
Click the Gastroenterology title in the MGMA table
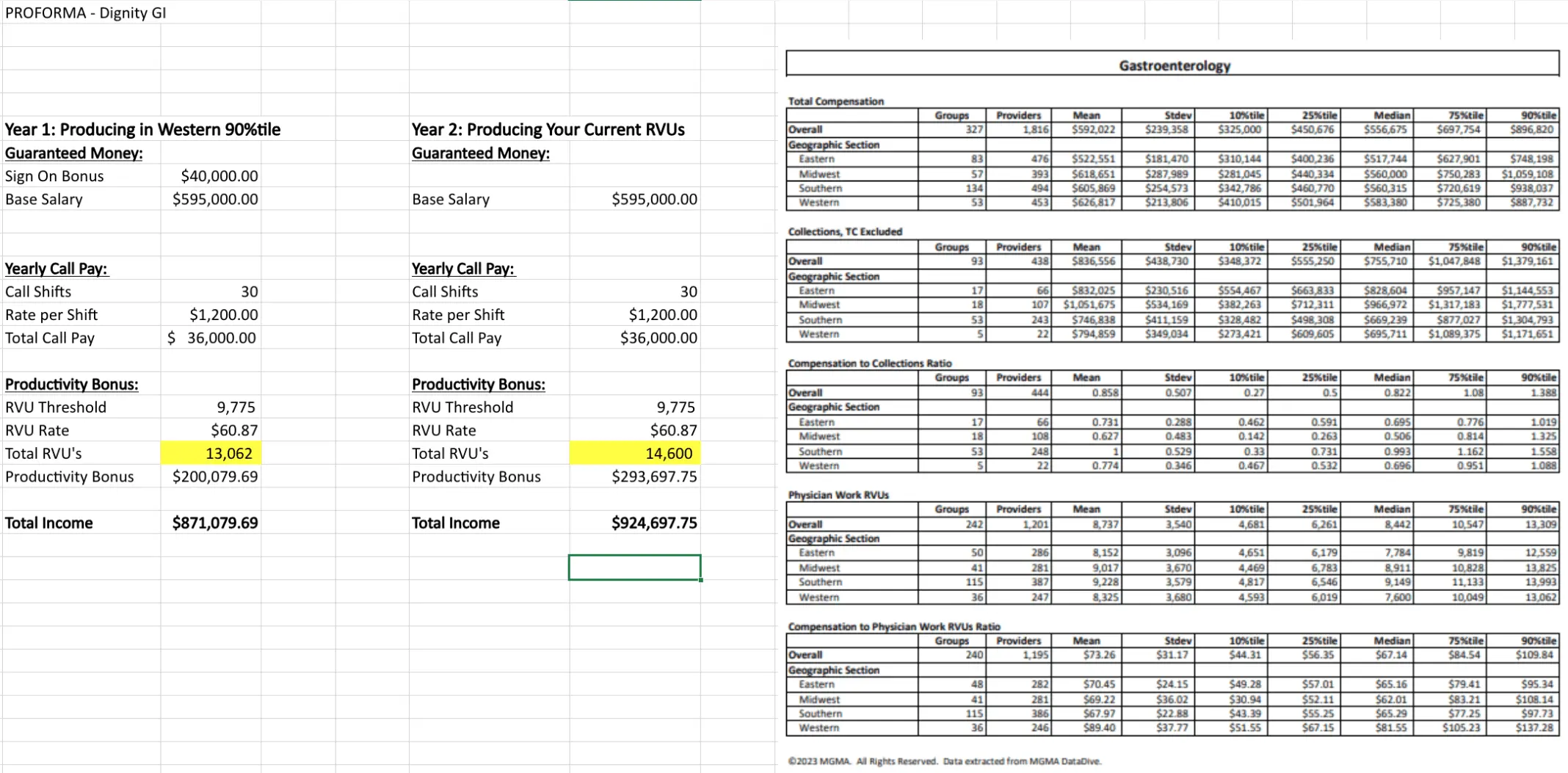[x=1174, y=65]
